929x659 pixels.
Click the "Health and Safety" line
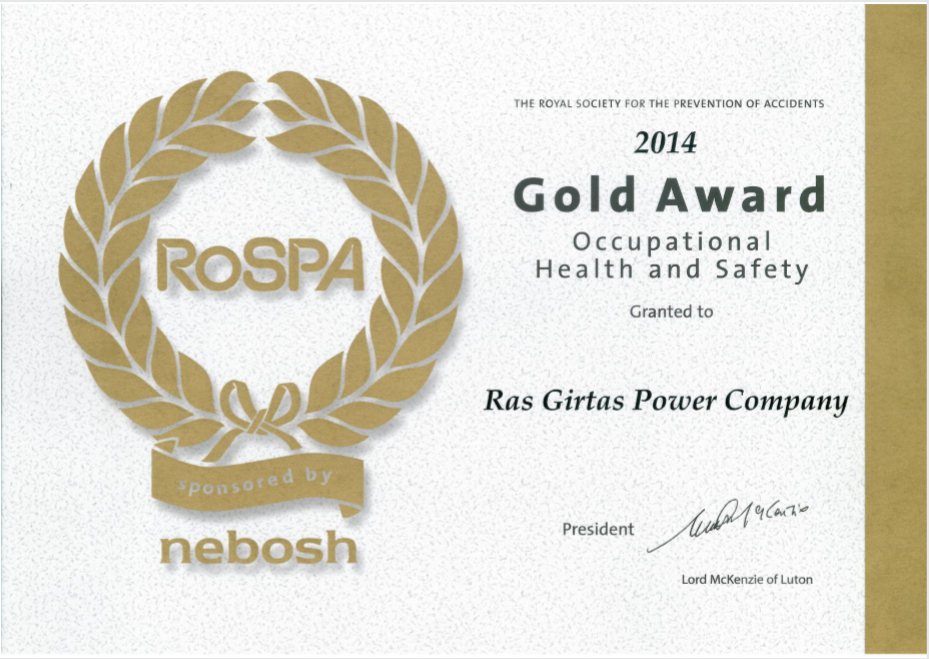click(x=672, y=270)
